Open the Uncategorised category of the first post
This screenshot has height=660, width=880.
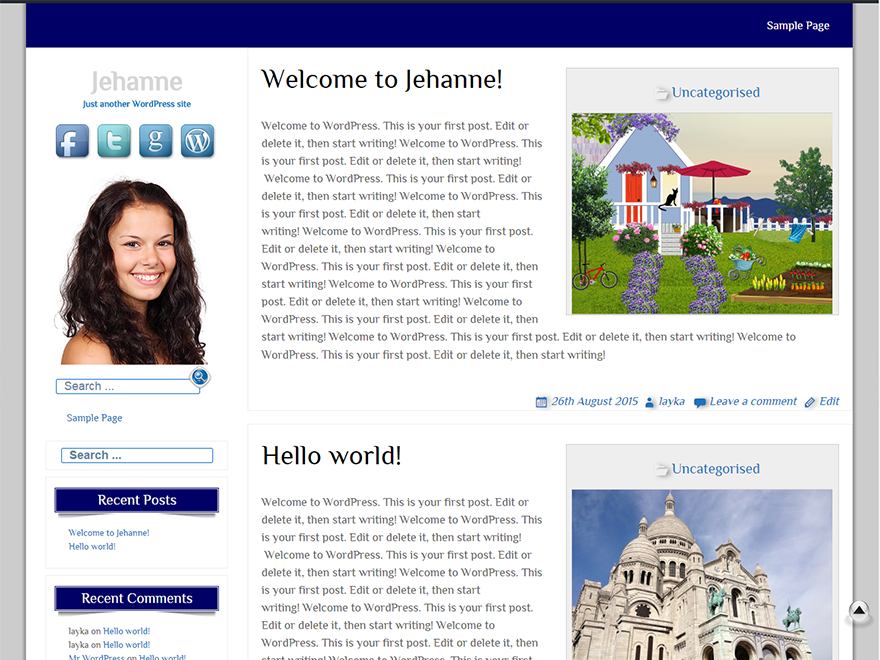pos(716,92)
